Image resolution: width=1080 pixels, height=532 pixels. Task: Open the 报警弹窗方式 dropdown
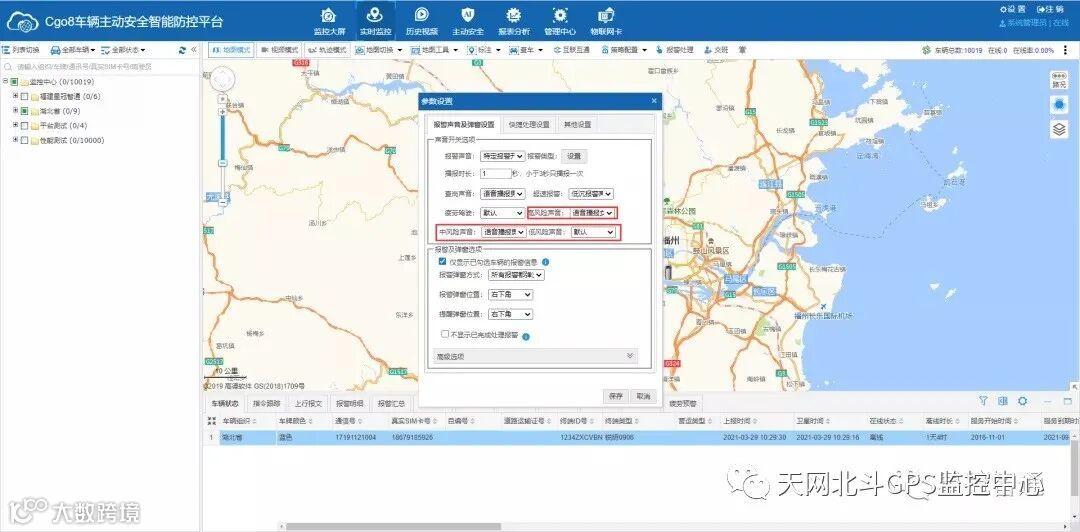516,275
